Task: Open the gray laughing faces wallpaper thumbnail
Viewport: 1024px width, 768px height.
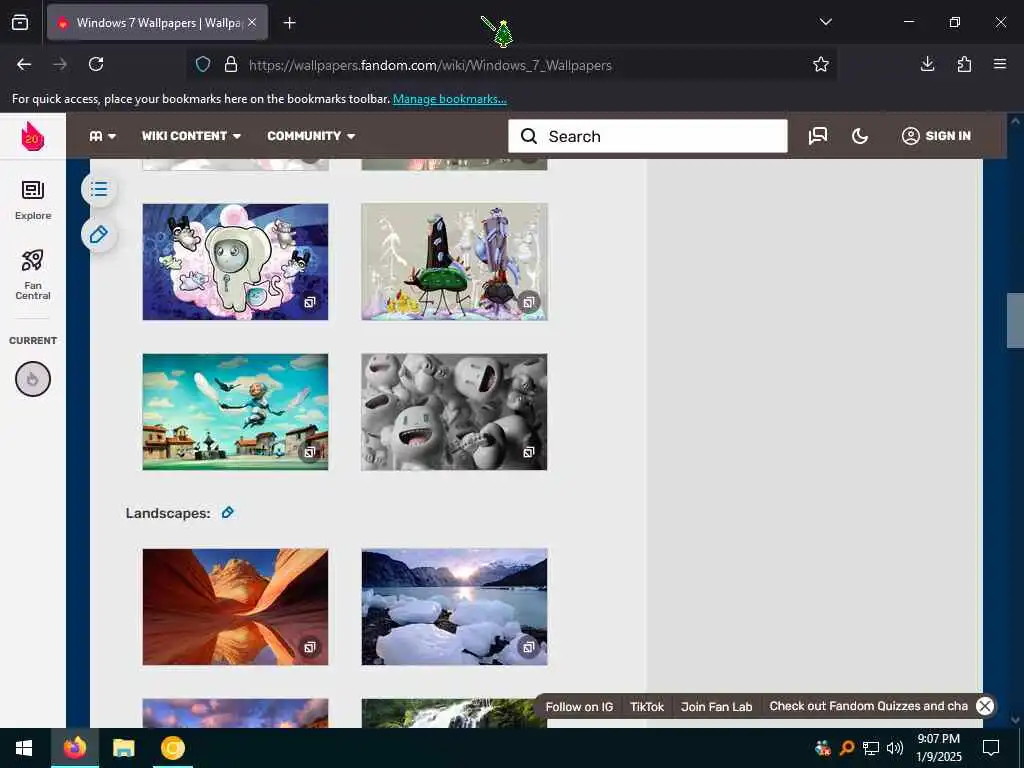Action: click(x=454, y=412)
